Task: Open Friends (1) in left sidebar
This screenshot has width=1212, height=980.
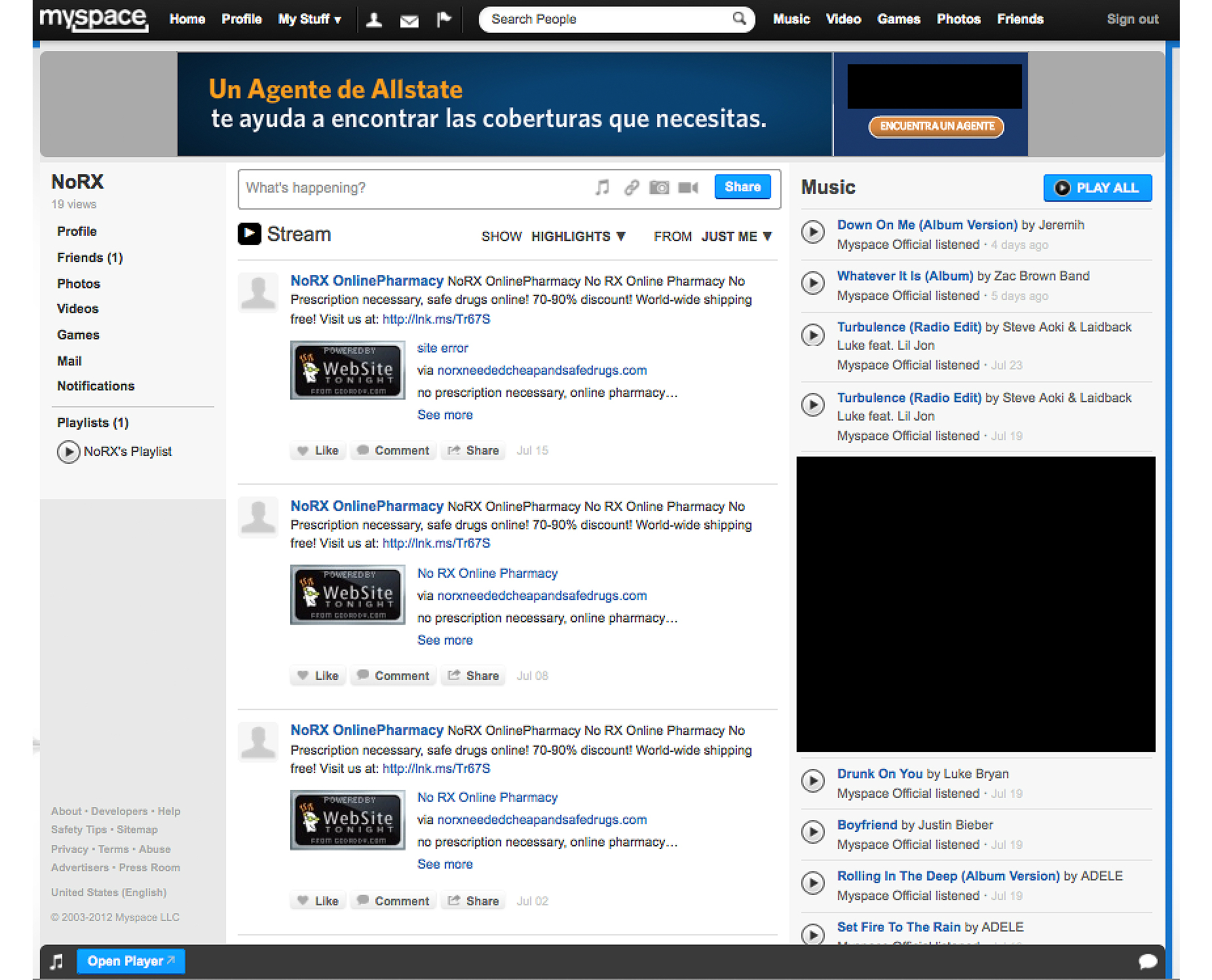Action: (90, 257)
